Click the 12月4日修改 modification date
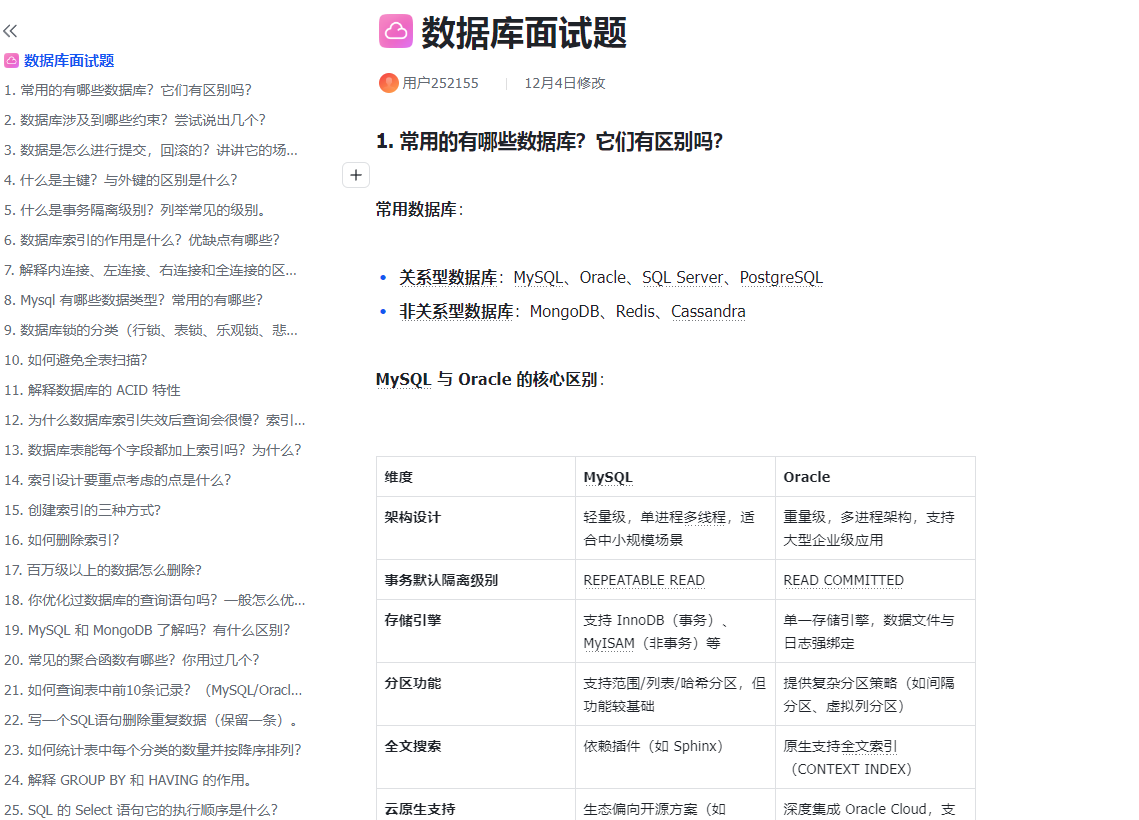Viewport: 1139px width, 820px height. [x=564, y=84]
